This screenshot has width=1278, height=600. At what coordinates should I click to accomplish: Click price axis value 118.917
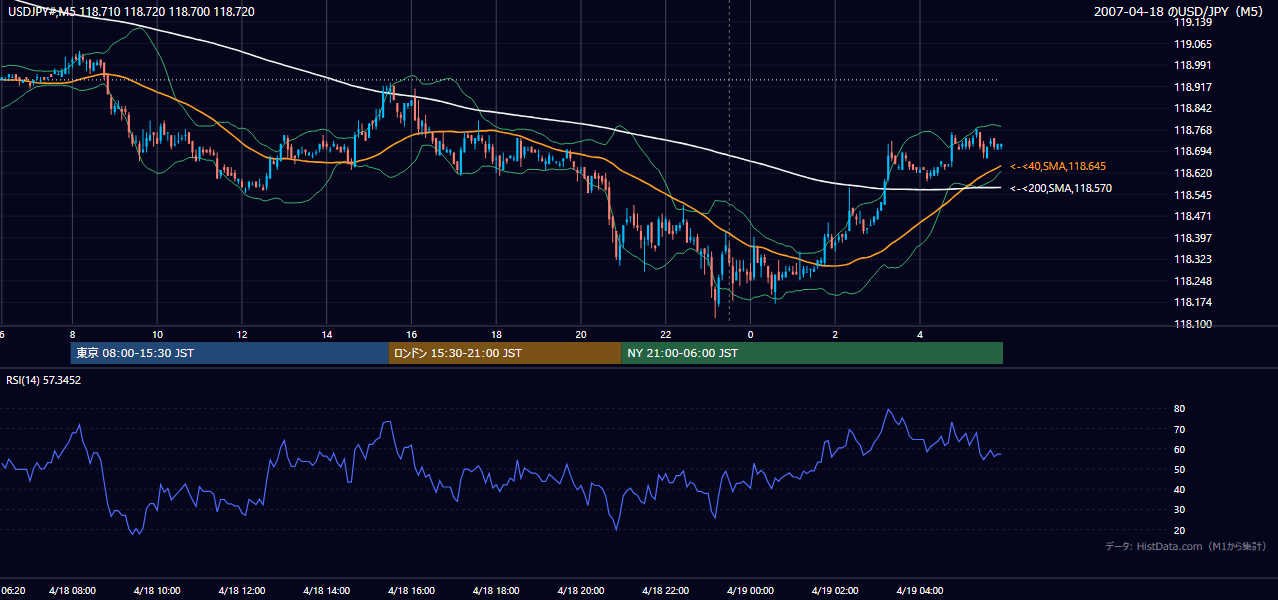1193,87
